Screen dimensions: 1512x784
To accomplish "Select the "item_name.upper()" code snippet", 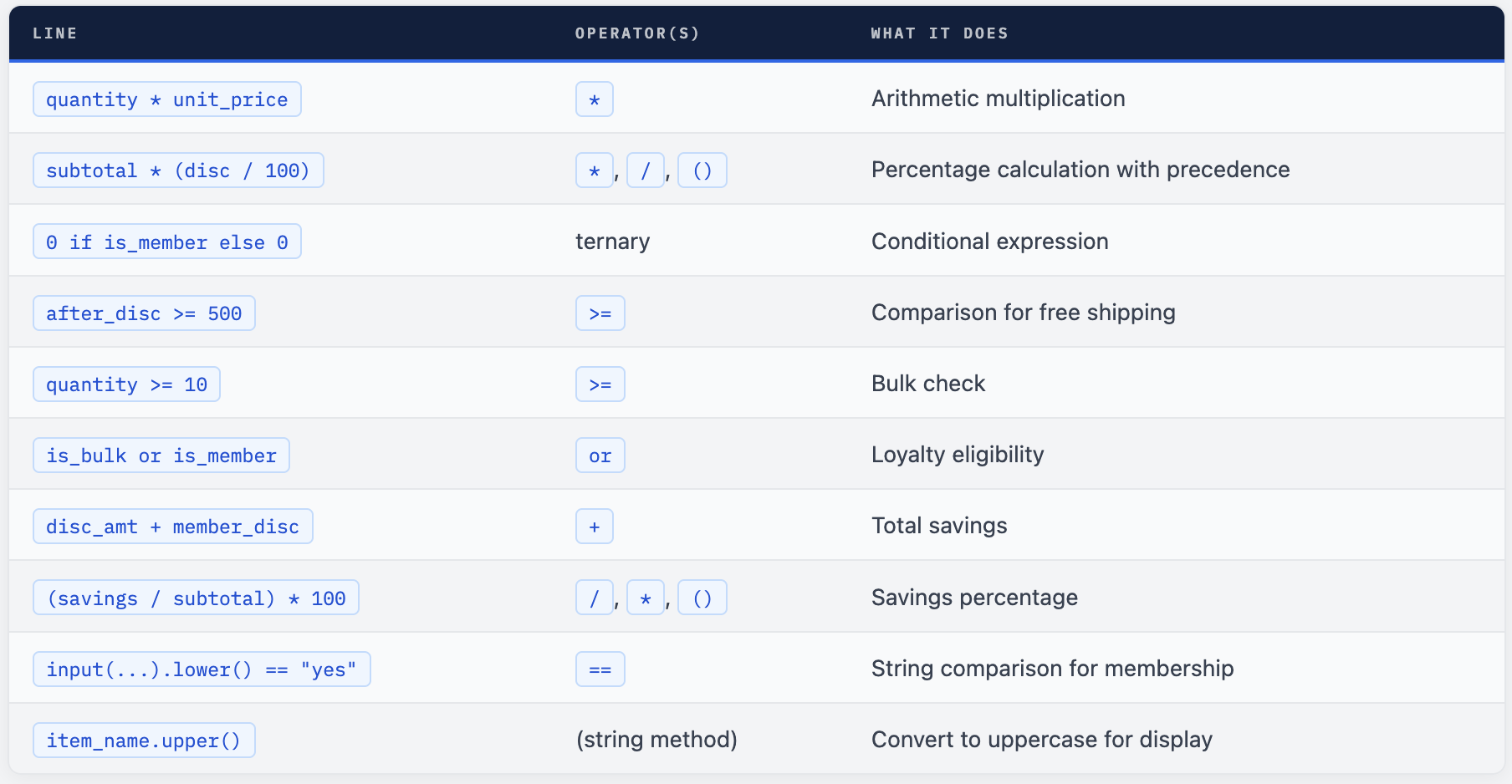I will 144,741.
